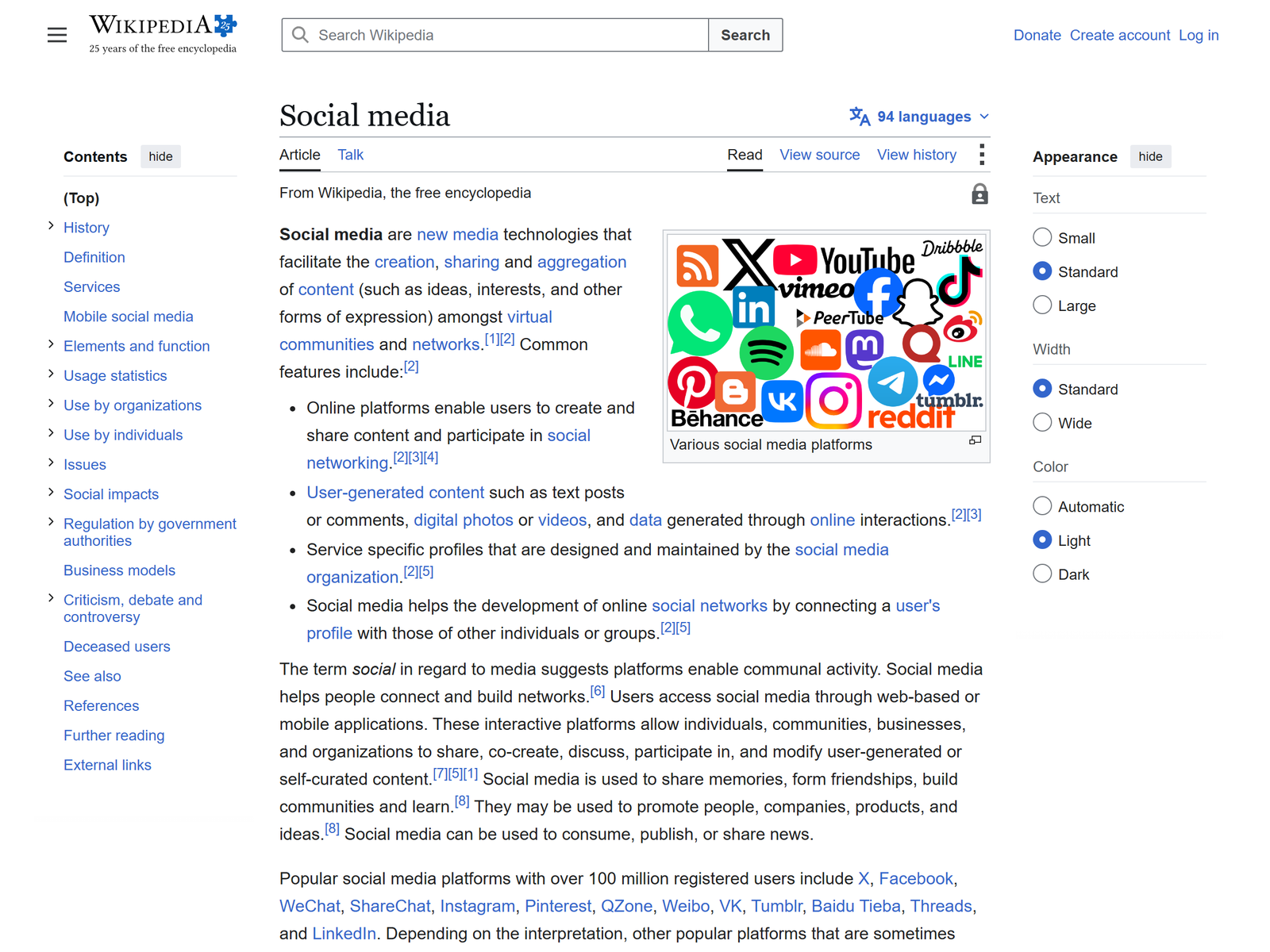Expand Issues section in contents
The width and height of the screenshot is (1270, 952).
tap(51, 463)
